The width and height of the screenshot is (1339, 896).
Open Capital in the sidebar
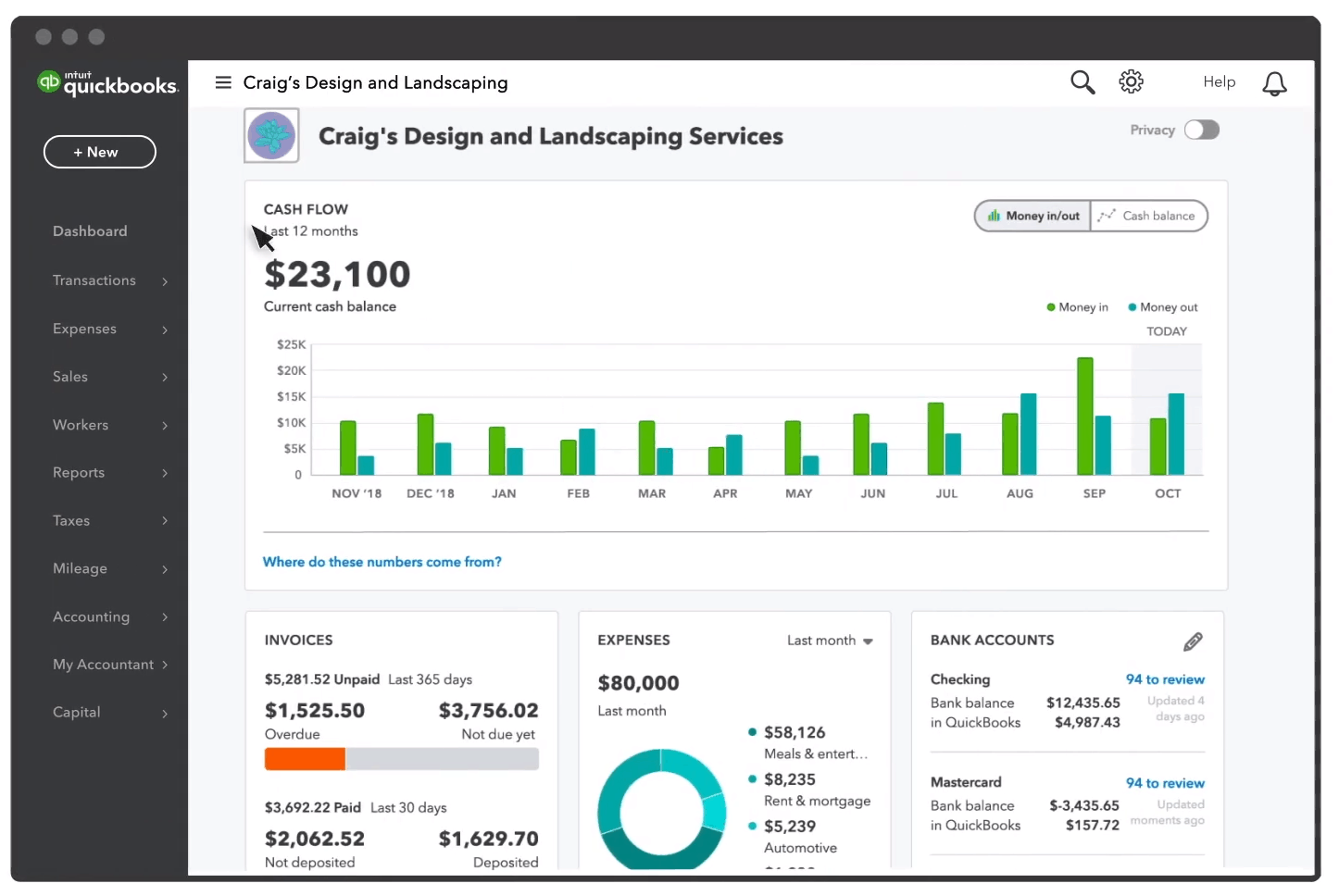pos(76,712)
